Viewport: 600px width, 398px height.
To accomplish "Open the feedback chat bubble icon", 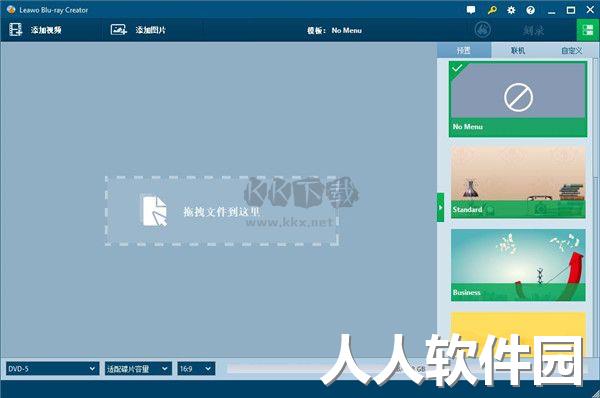I will tap(471, 10).
